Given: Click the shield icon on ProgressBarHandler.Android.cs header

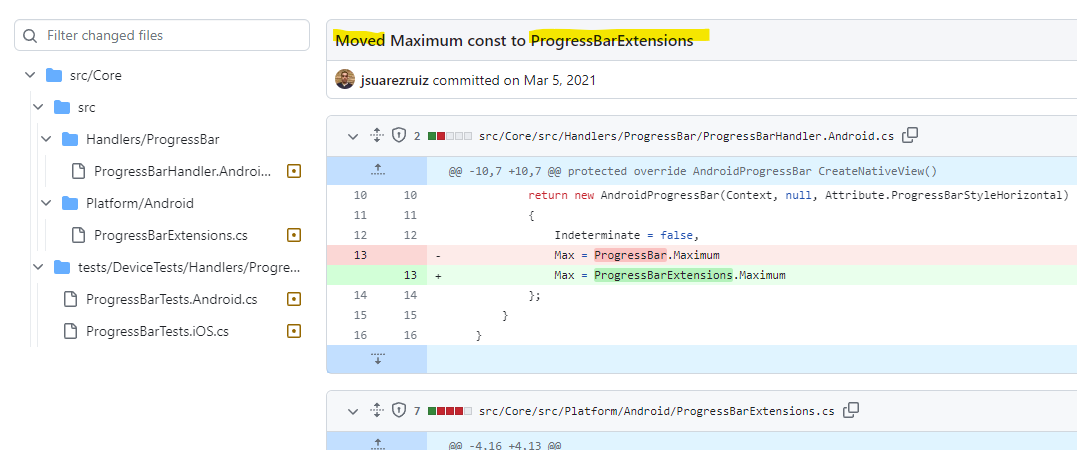Looking at the screenshot, I should pos(398,135).
